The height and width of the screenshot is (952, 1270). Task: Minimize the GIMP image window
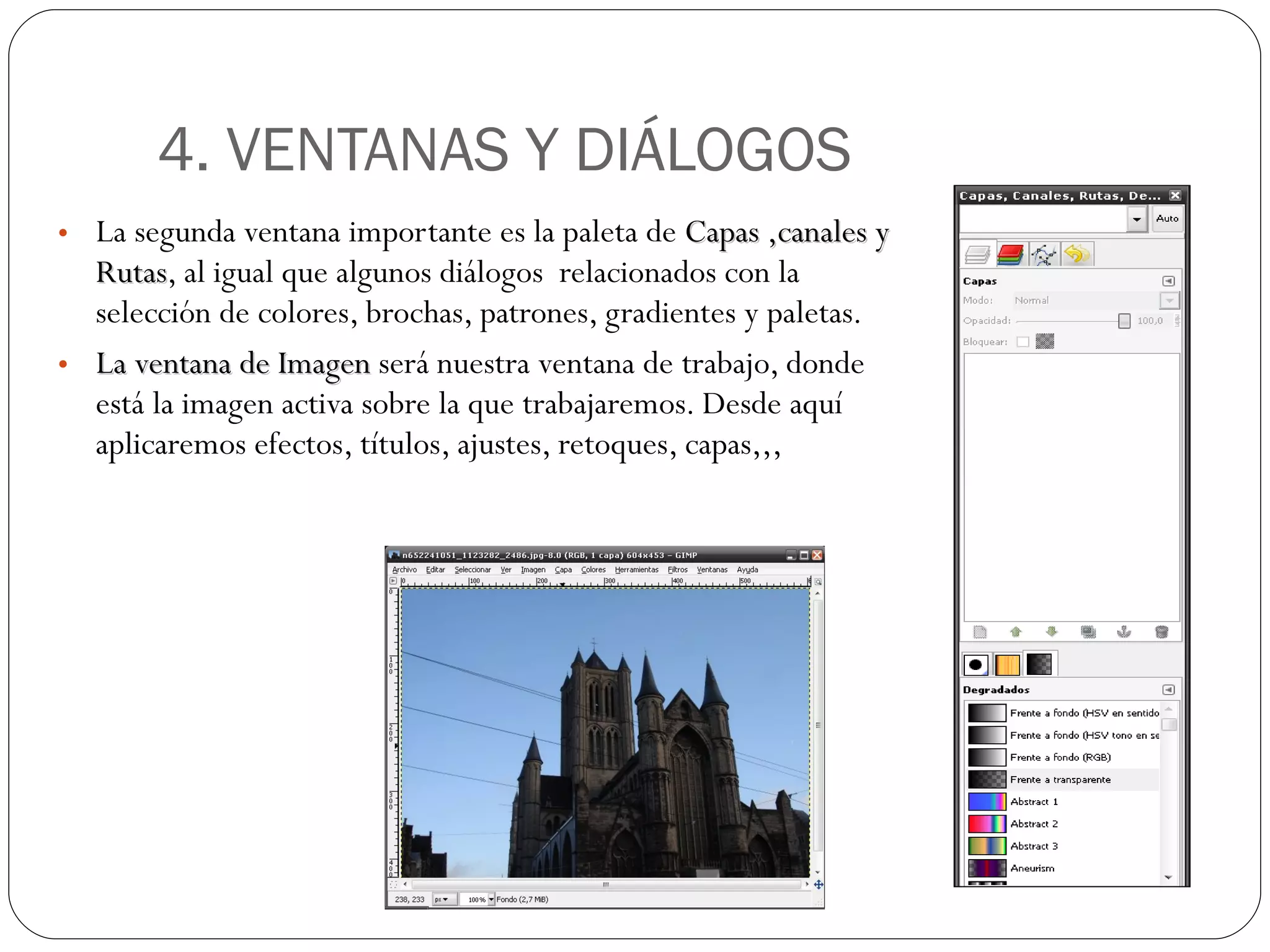[x=791, y=555]
